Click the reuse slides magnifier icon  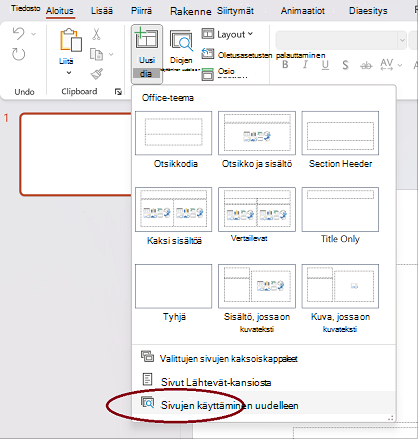[x=147, y=402]
